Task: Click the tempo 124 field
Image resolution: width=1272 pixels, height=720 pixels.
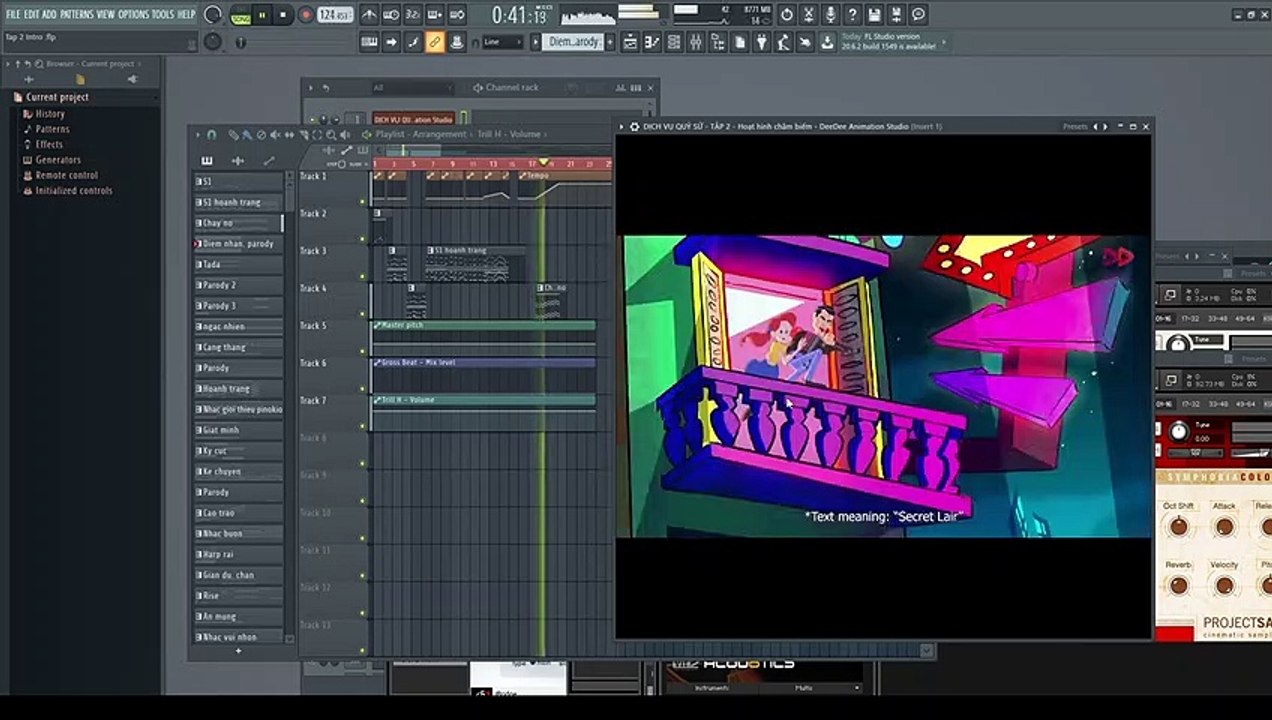Action: [334, 15]
